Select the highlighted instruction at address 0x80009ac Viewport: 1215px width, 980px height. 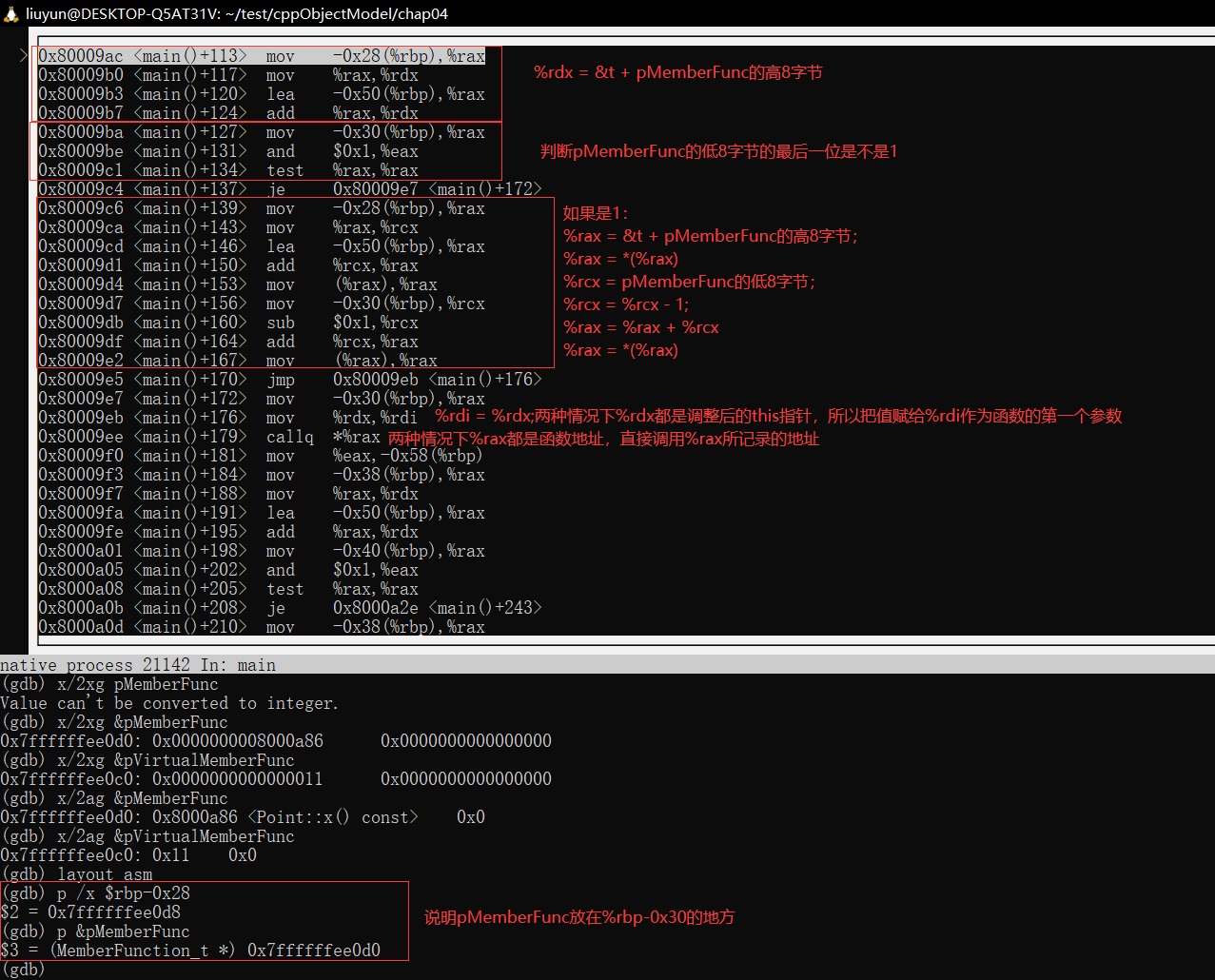262,56
